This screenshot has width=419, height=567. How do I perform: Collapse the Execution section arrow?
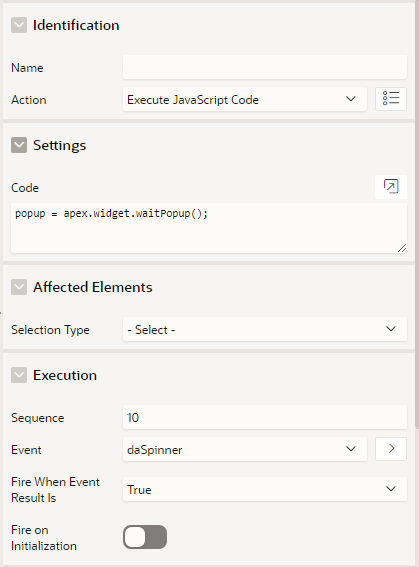tap(19, 375)
